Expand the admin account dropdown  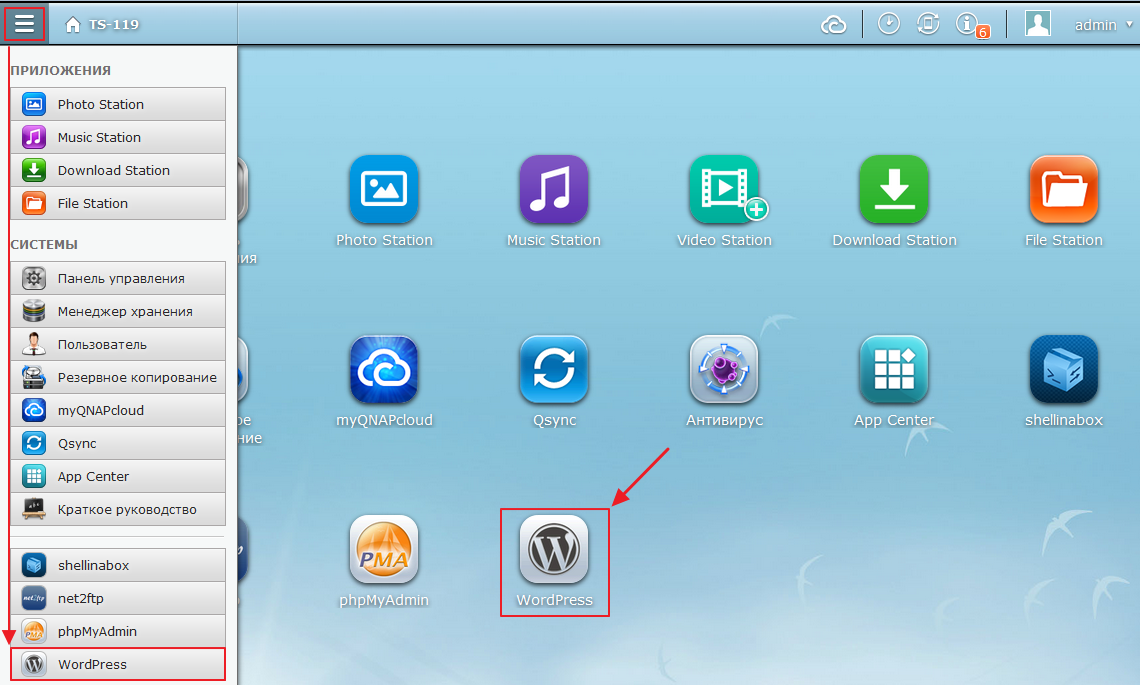[1103, 25]
